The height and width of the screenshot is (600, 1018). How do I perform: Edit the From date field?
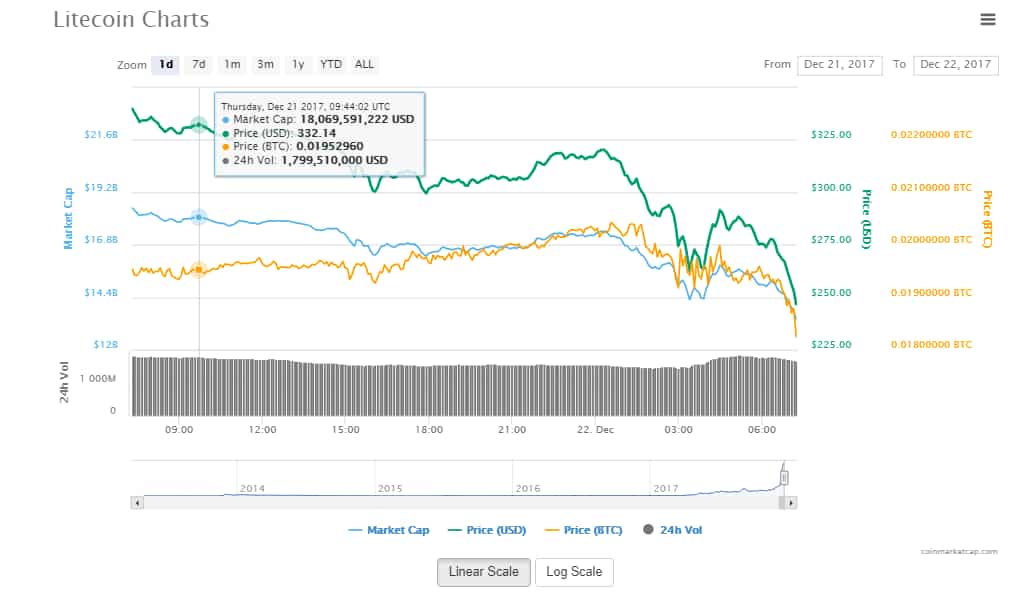(839, 65)
